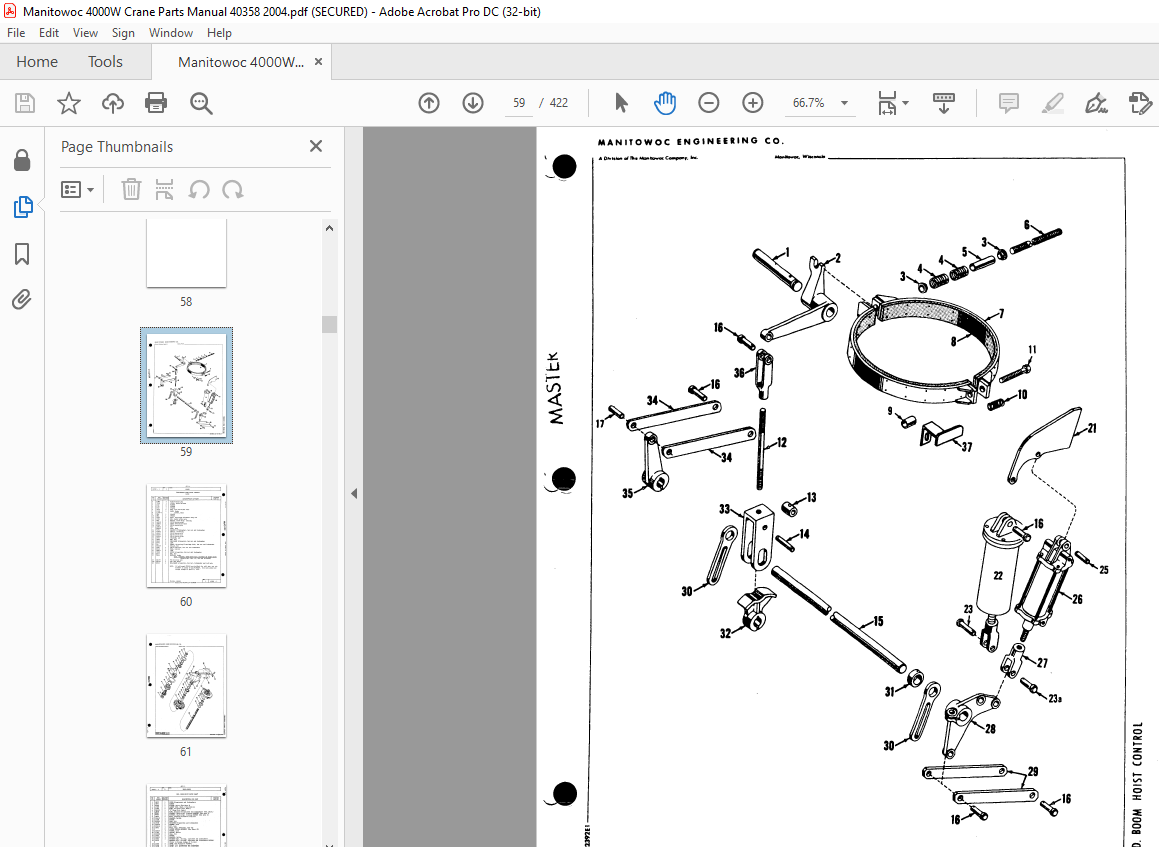Click the page number field showing 59
The height and width of the screenshot is (847, 1159).
point(519,103)
